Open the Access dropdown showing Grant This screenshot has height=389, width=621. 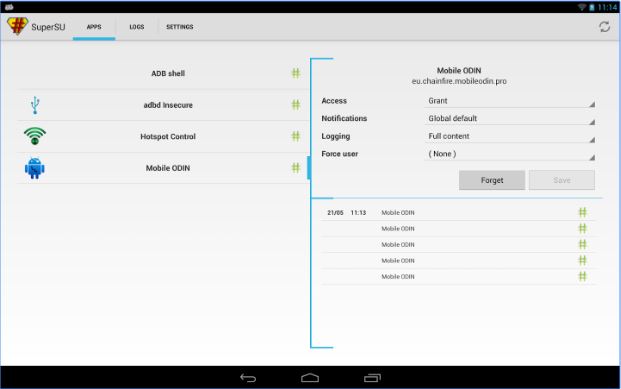tap(510, 101)
